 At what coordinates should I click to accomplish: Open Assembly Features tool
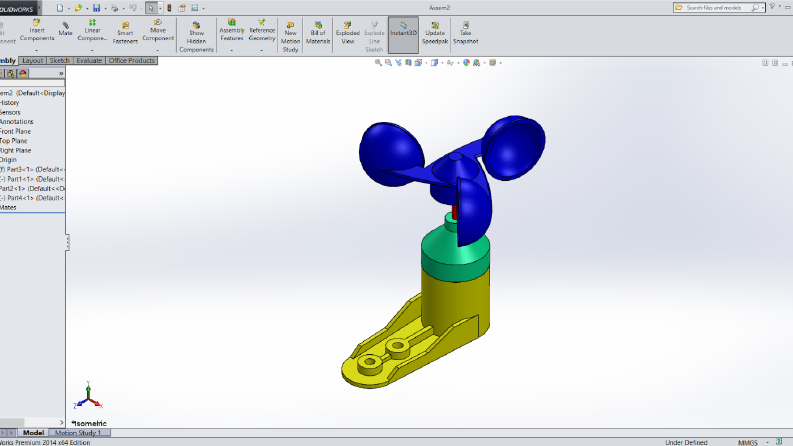232,30
